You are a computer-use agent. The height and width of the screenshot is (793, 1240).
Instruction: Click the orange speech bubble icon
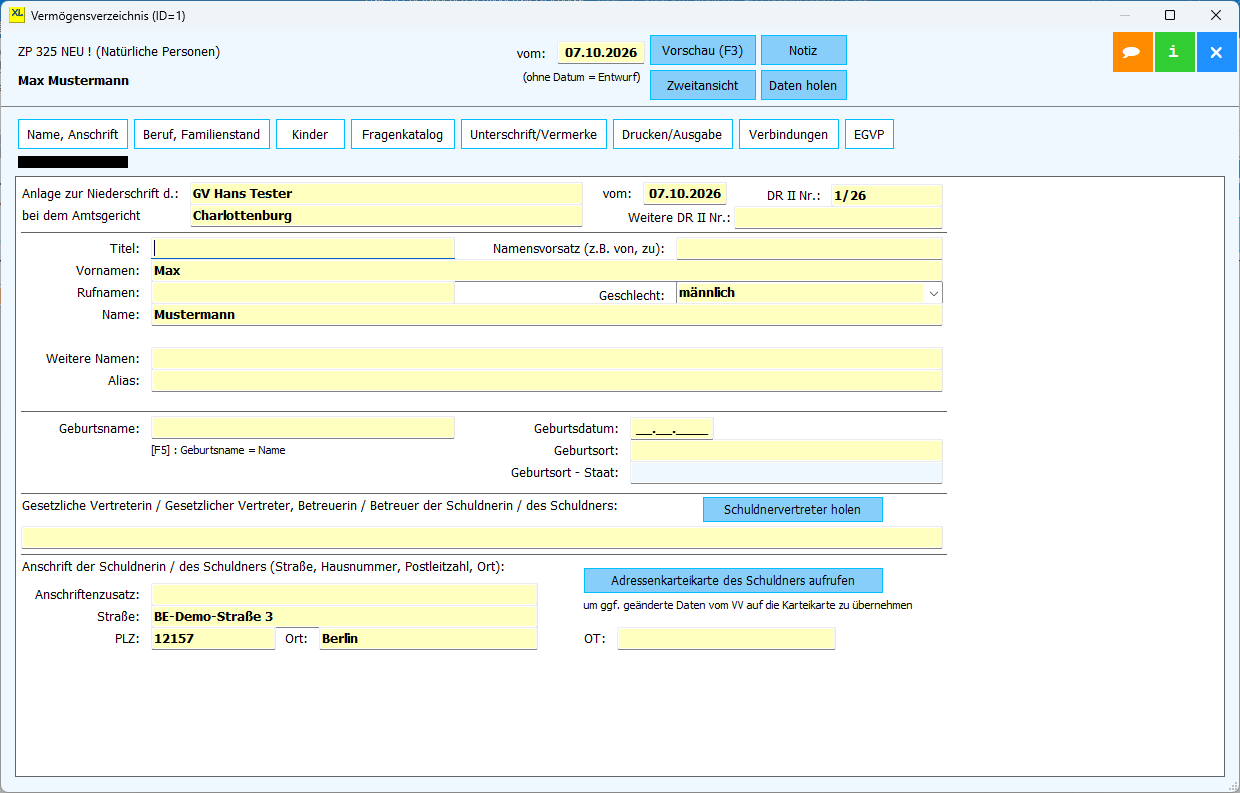click(1133, 52)
